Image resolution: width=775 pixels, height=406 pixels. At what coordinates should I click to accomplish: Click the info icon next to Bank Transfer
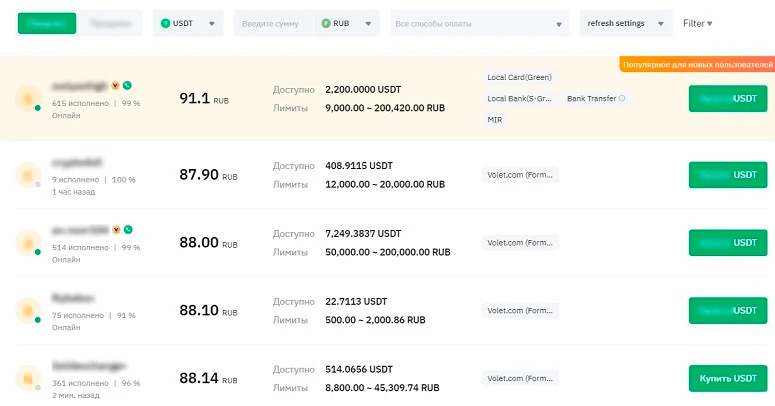click(622, 99)
